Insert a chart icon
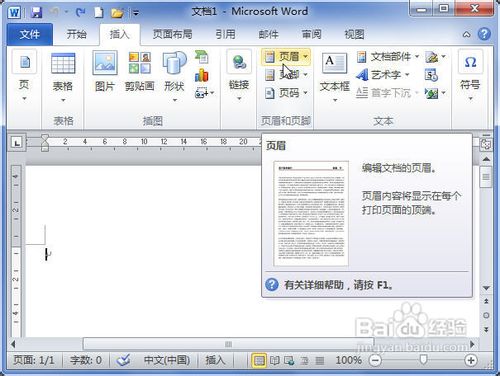Viewport: 500px width, 376px height. click(202, 75)
